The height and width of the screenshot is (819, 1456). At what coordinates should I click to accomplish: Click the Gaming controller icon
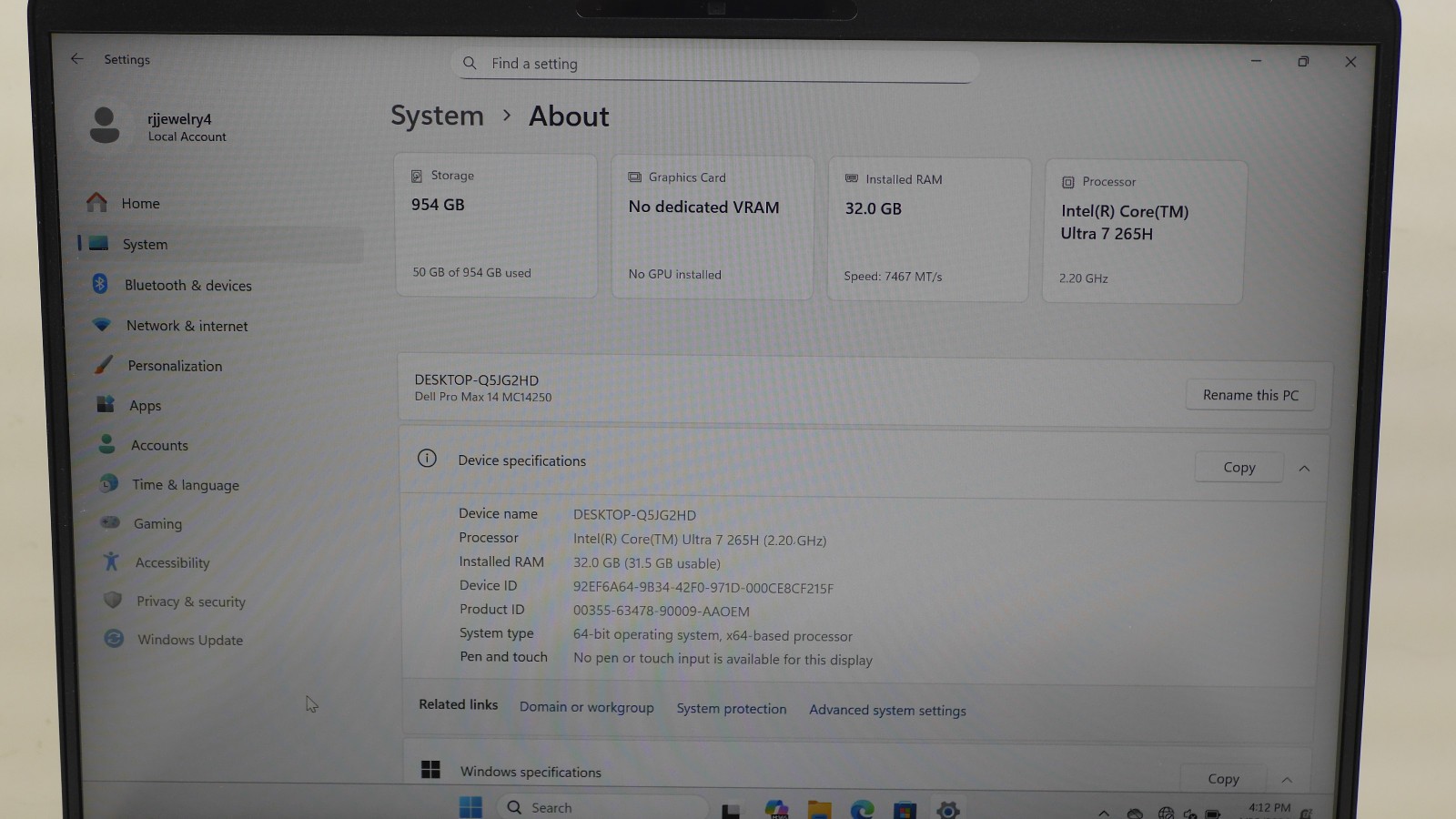pos(110,522)
